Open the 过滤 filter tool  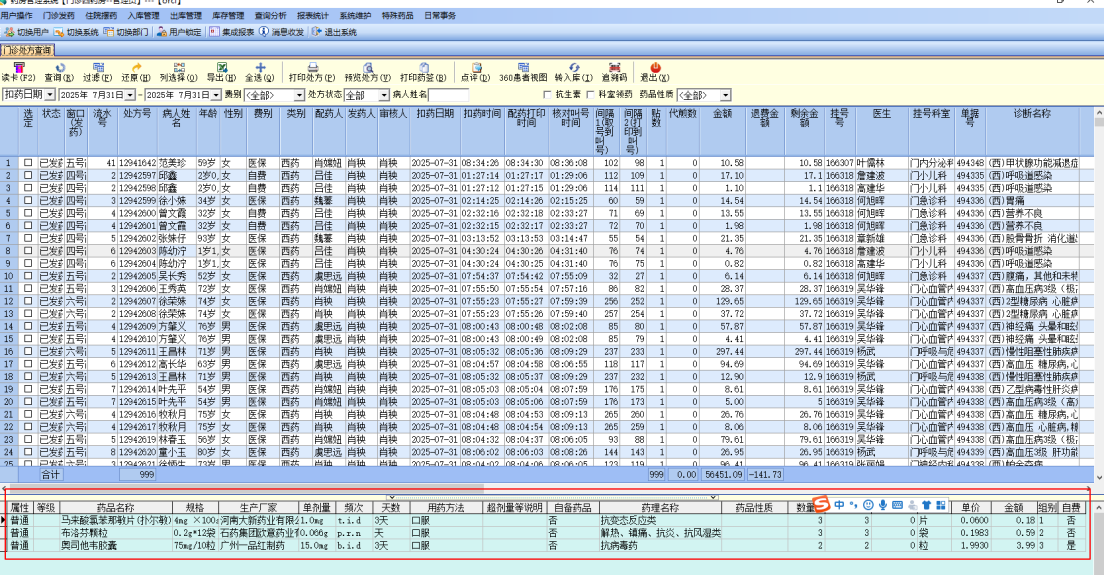[x=98, y=68]
